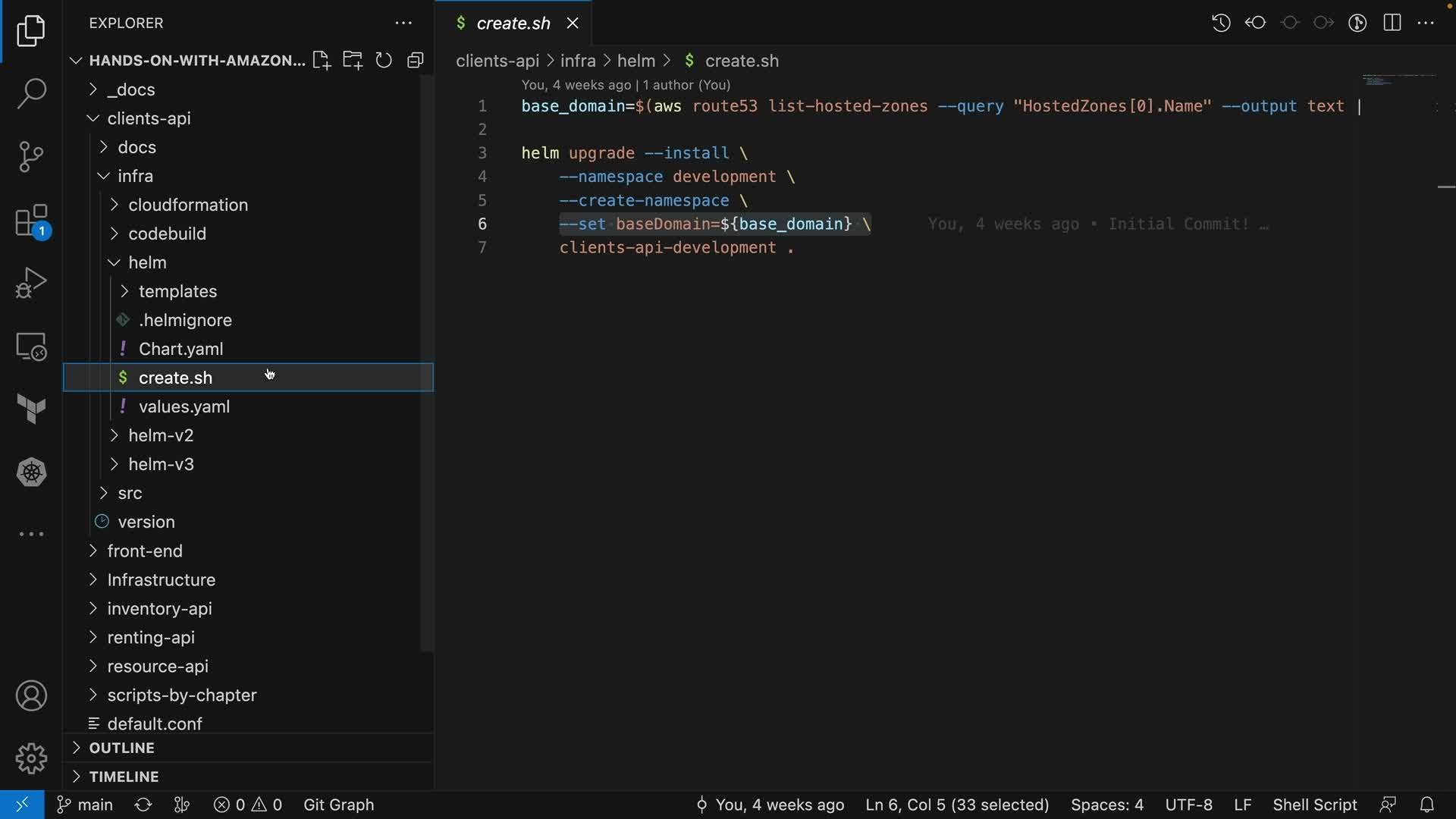
Task: Refresh the explorer file tree
Action: pos(384,61)
